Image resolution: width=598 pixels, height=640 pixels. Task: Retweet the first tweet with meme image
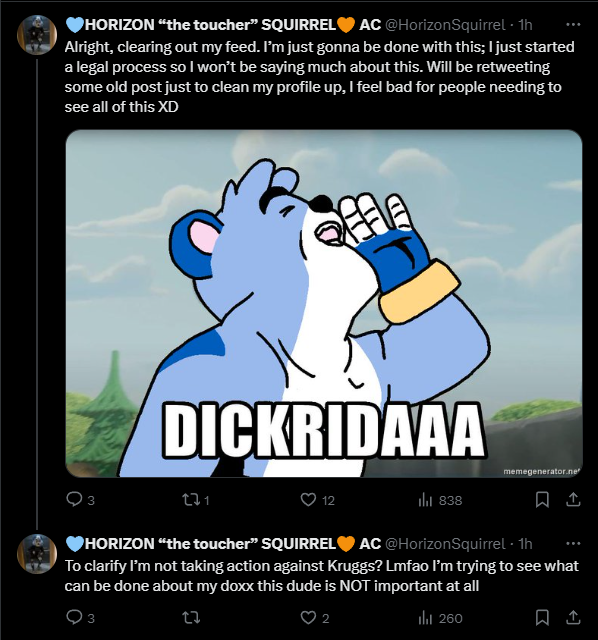pyautogui.click(x=196, y=500)
